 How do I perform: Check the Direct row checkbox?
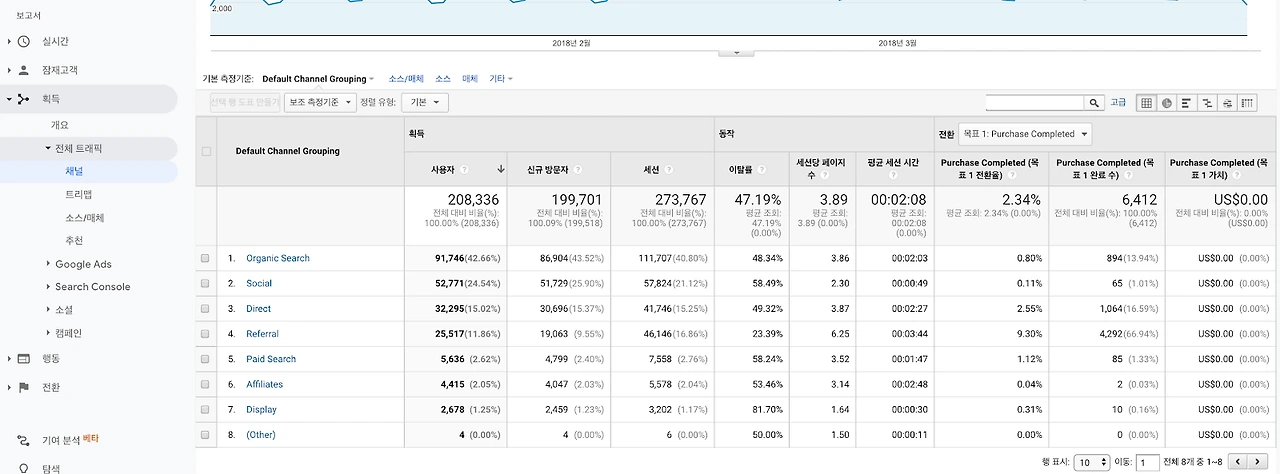[x=205, y=308]
